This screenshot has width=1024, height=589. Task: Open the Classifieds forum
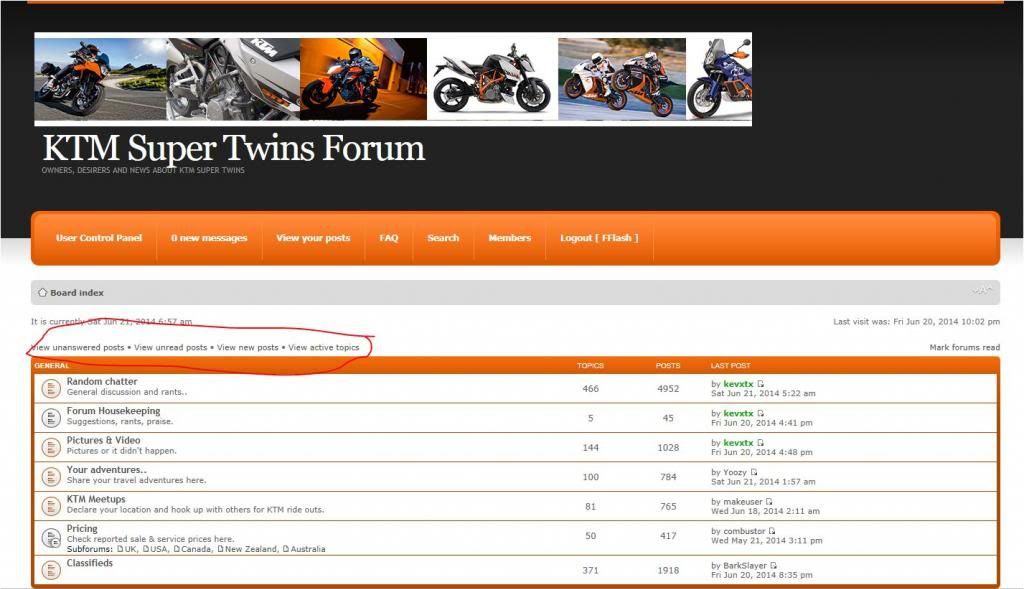point(89,563)
